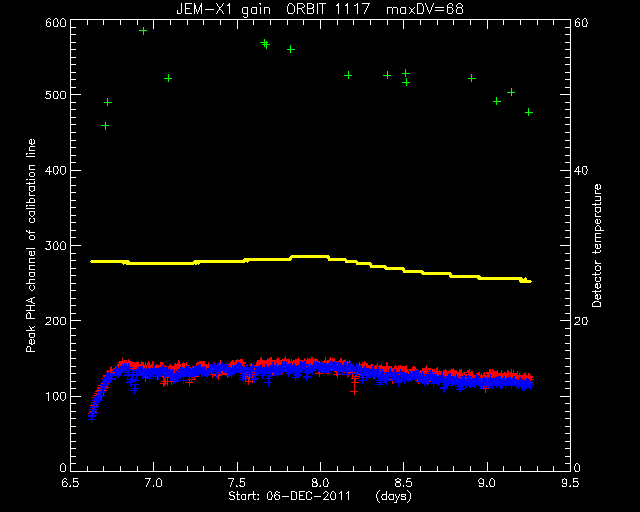This screenshot has width=640, height=512.
Task: Click the 'Detector temperature' right axis label
Action: [597, 246]
